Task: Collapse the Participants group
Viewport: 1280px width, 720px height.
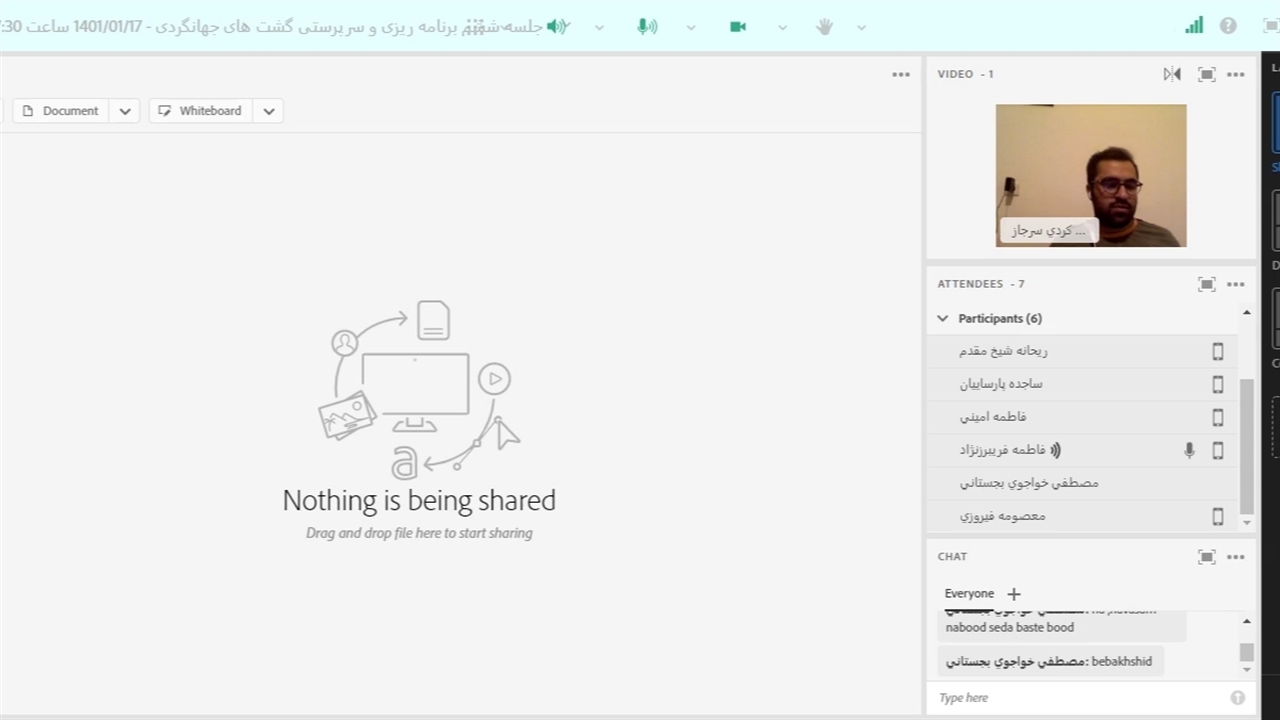Action: pos(942,318)
